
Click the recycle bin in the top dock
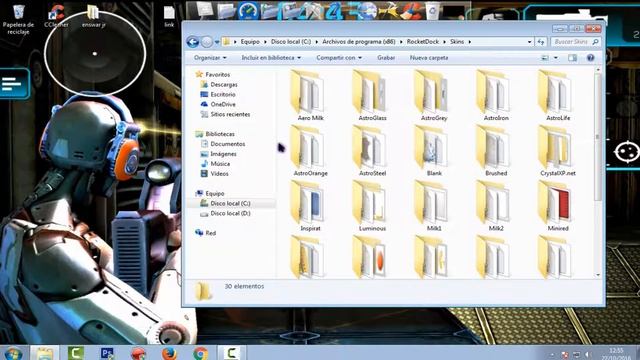(433, 11)
